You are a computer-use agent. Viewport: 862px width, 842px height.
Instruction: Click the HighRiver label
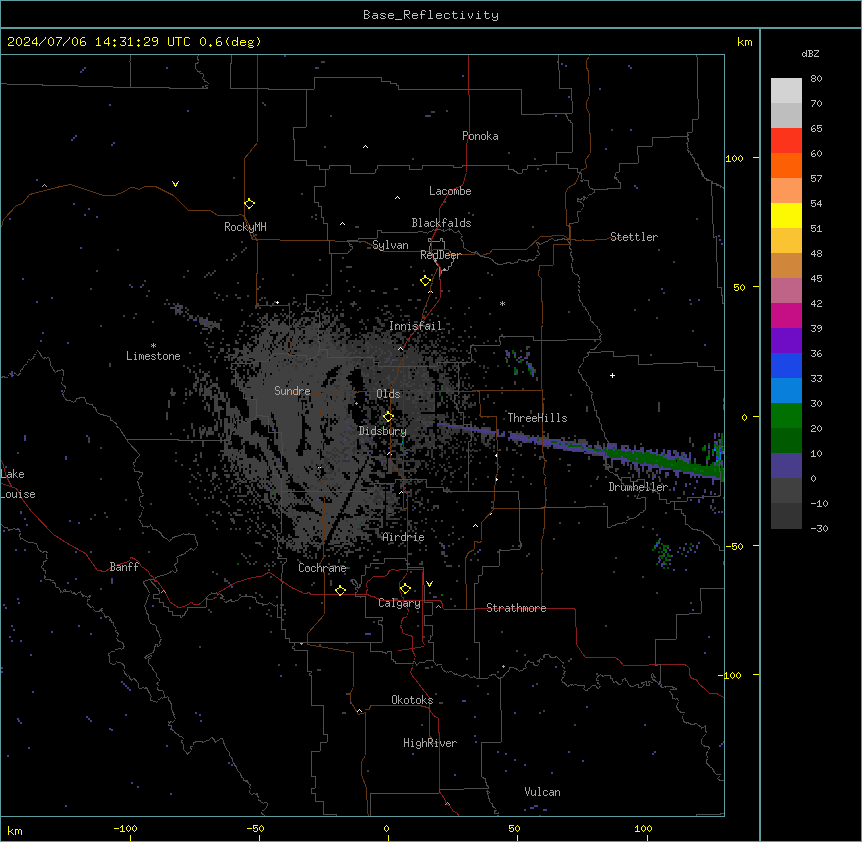(430, 743)
